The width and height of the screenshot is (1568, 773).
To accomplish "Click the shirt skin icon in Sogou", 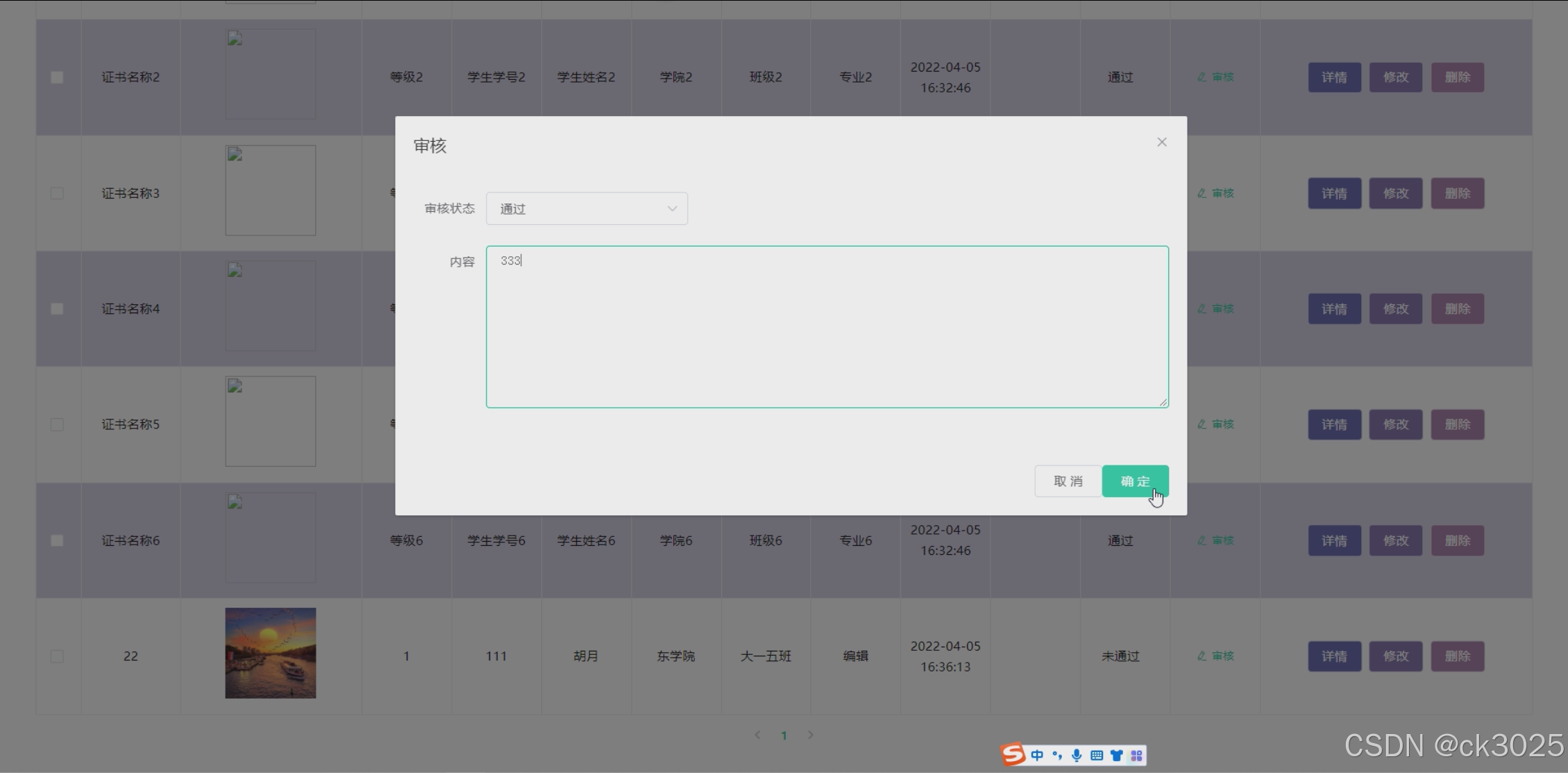I will 1116,755.
